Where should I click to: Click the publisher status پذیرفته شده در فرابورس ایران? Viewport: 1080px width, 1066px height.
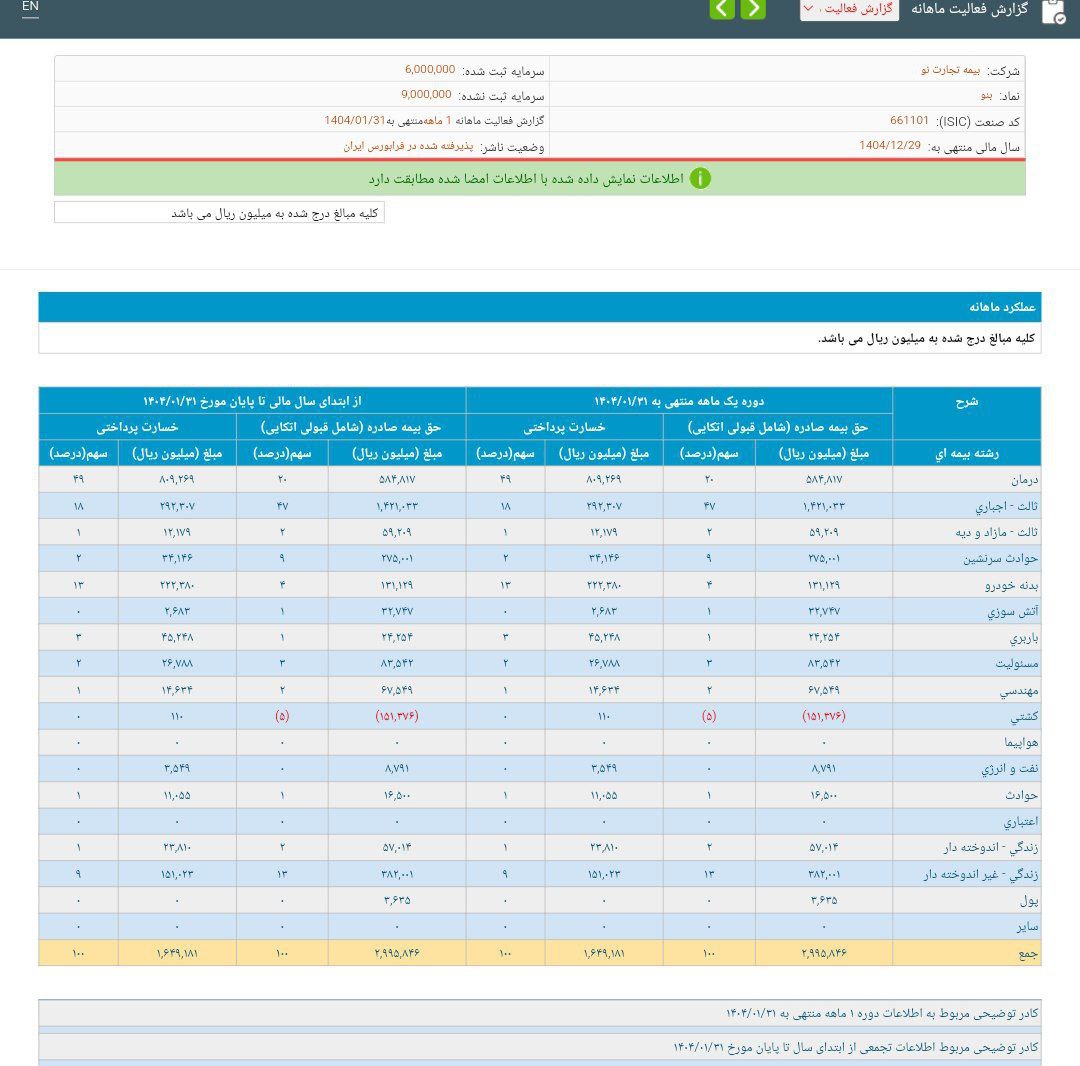point(408,146)
